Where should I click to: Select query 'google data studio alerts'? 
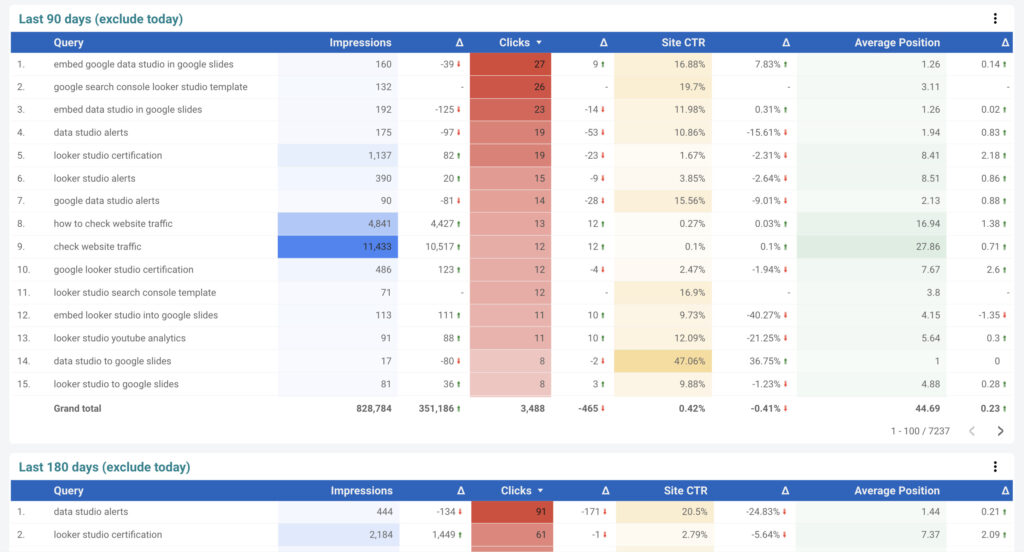(106, 201)
